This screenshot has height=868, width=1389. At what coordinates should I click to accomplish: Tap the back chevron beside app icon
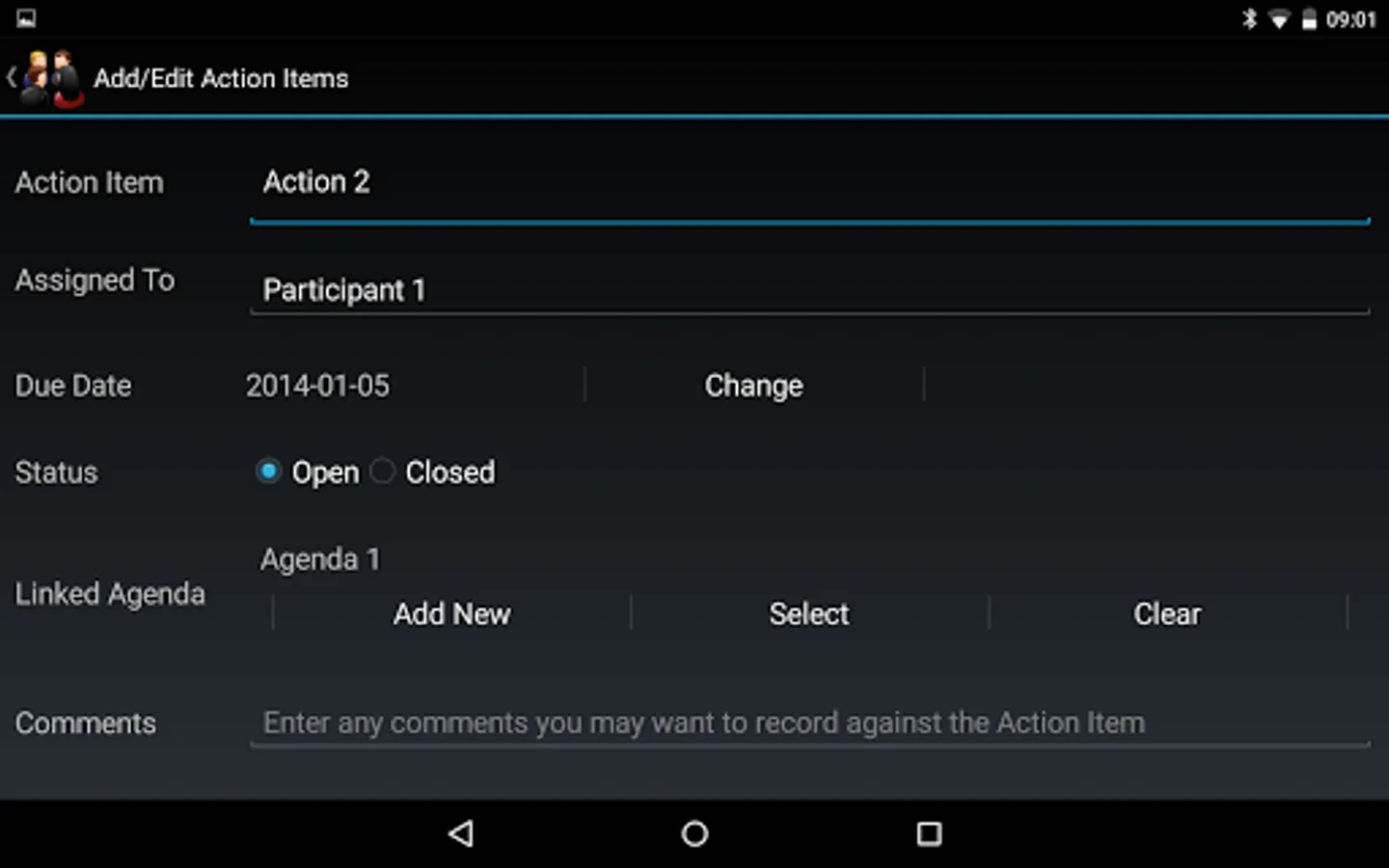11,78
